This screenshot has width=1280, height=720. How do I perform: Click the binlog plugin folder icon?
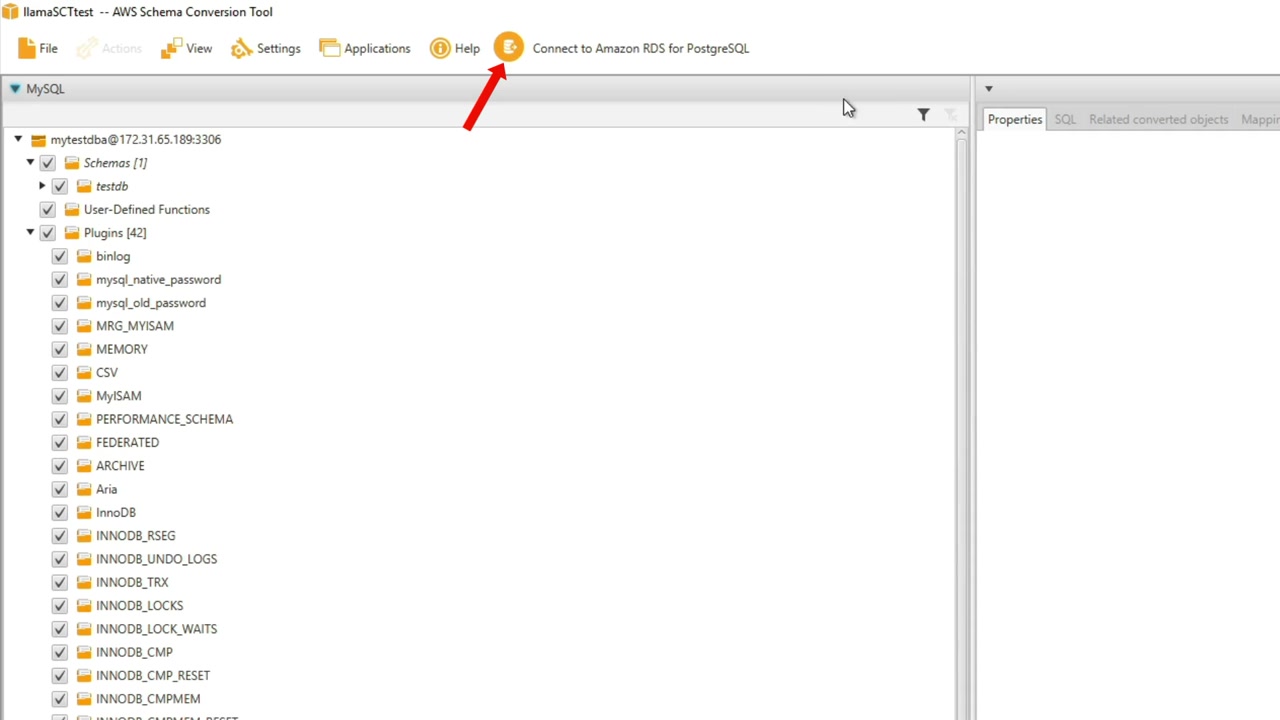[x=84, y=256]
